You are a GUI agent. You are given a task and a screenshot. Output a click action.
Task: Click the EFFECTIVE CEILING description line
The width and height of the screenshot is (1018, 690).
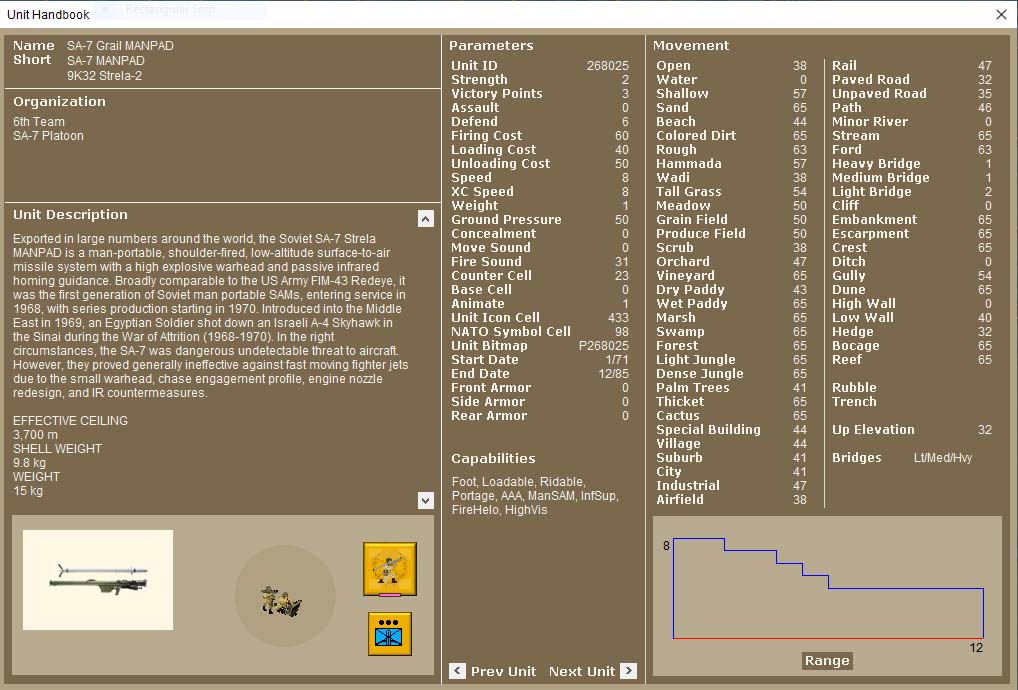tap(70, 421)
